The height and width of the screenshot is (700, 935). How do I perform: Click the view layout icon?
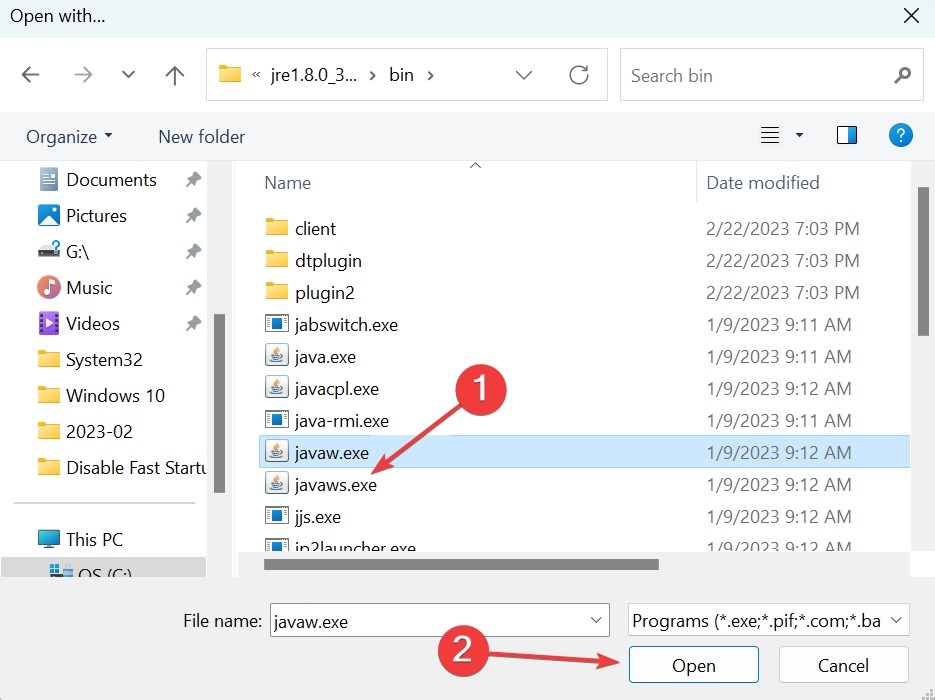point(769,135)
